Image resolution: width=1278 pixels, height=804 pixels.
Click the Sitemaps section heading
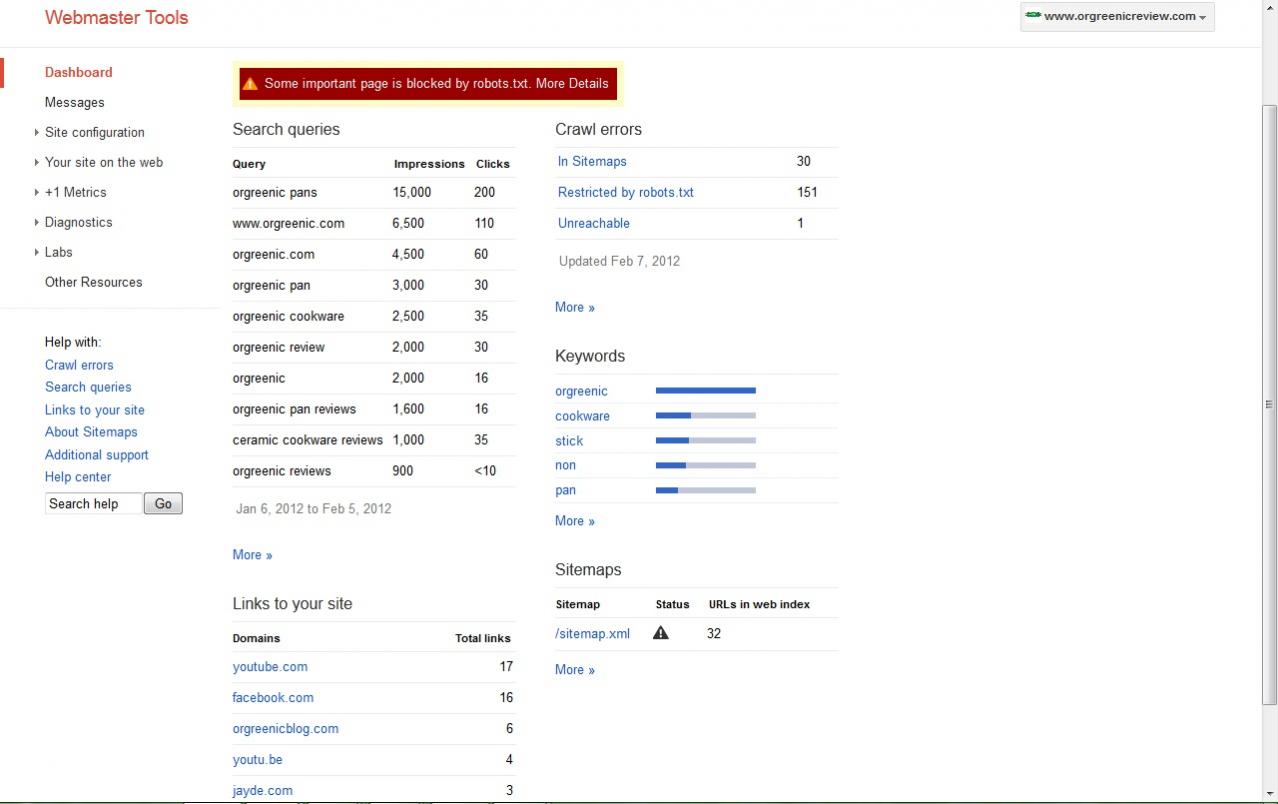pyautogui.click(x=588, y=570)
